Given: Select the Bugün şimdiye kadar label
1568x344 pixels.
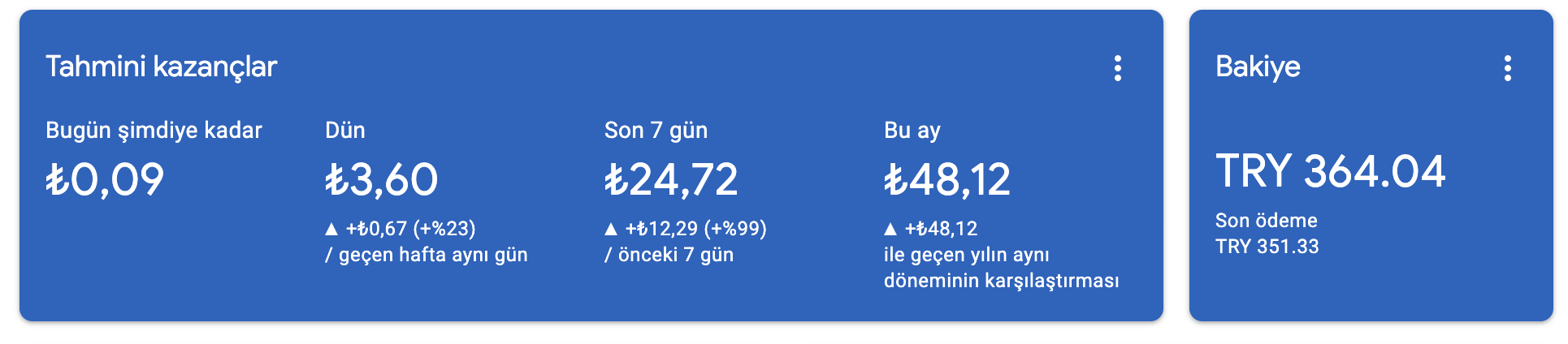Looking at the screenshot, I should tap(154, 131).
